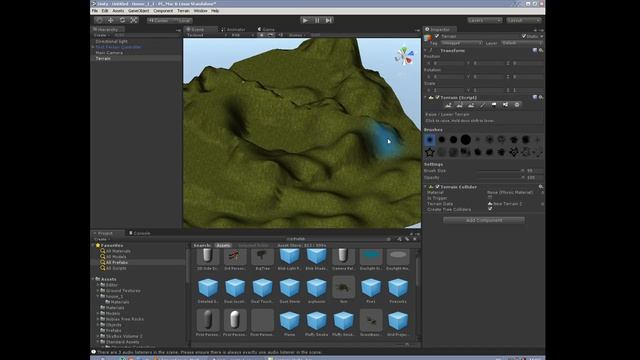Select the Scale tool in the toolbar
Viewport: 640px width, 360px height.
(133, 20)
